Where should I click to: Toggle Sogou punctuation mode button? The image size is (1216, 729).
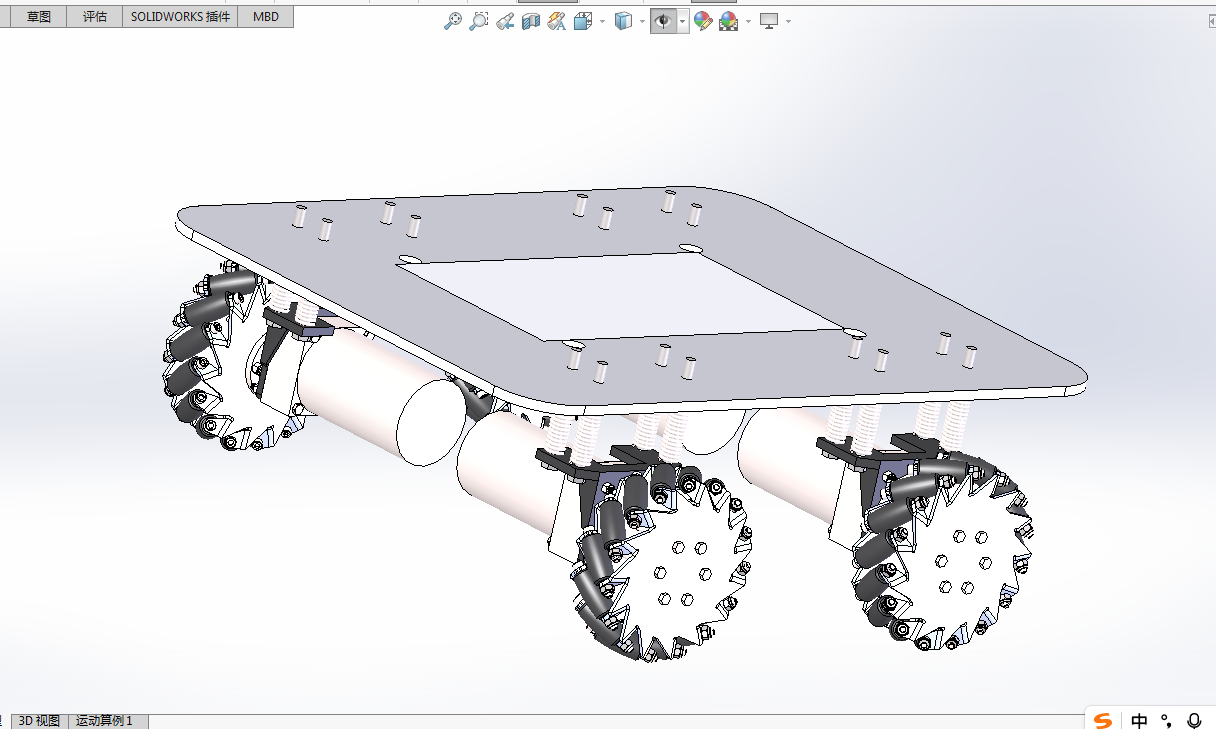coord(1166,720)
